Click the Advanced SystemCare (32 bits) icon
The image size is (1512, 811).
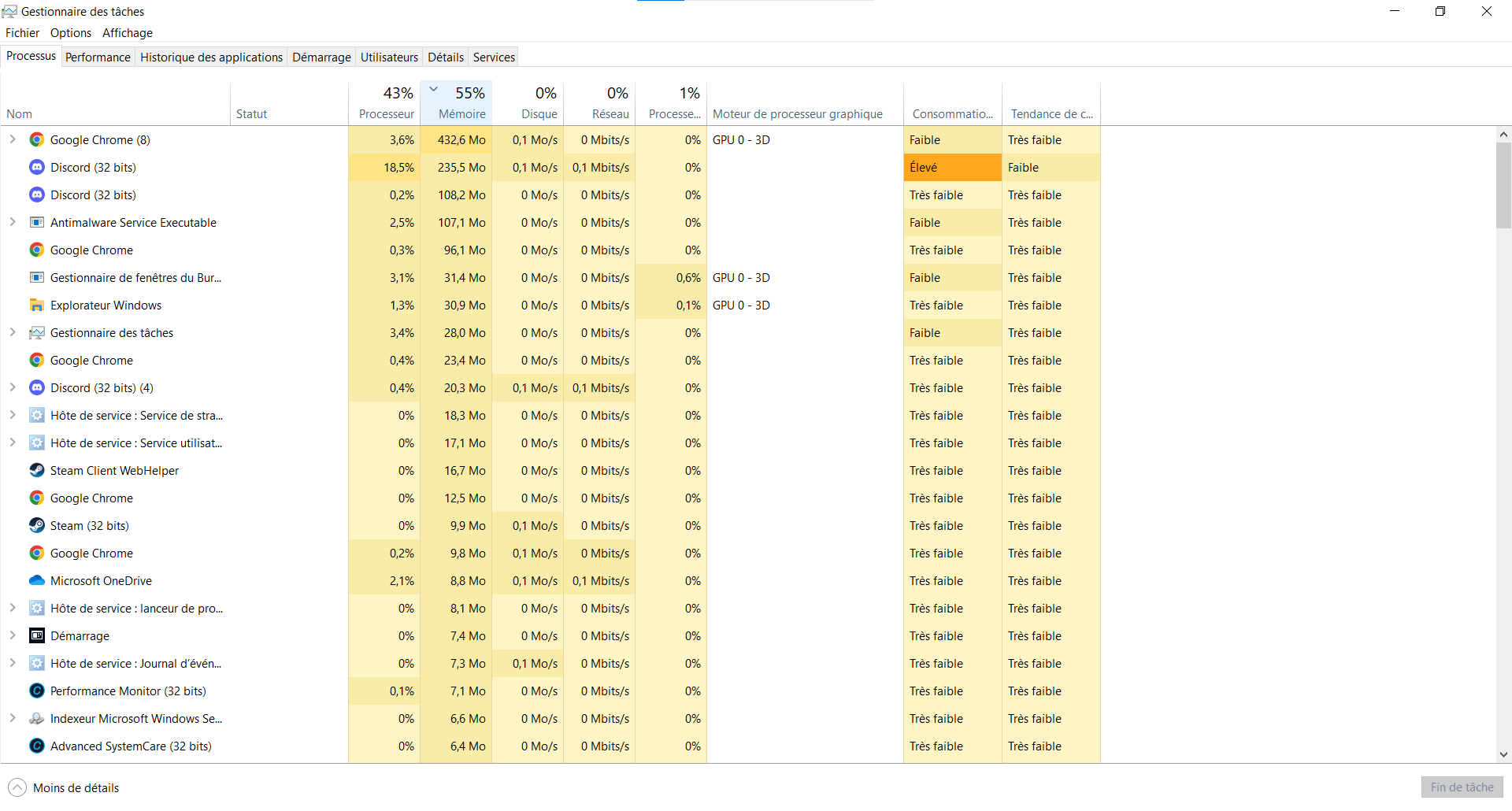click(36, 746)
